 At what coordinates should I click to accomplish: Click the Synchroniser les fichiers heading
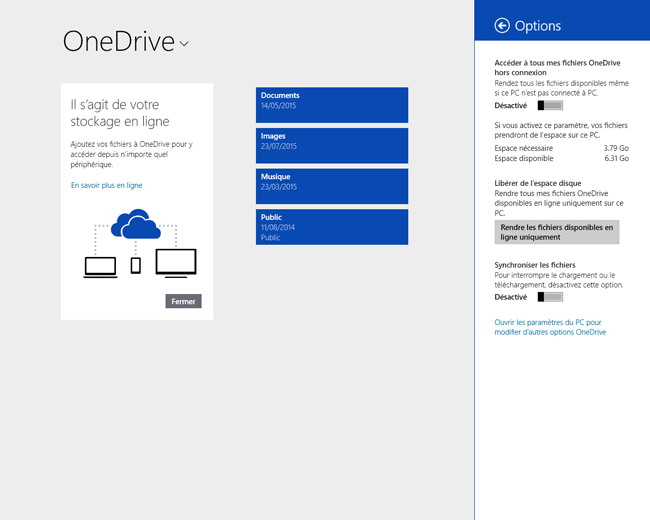point(535,265)
